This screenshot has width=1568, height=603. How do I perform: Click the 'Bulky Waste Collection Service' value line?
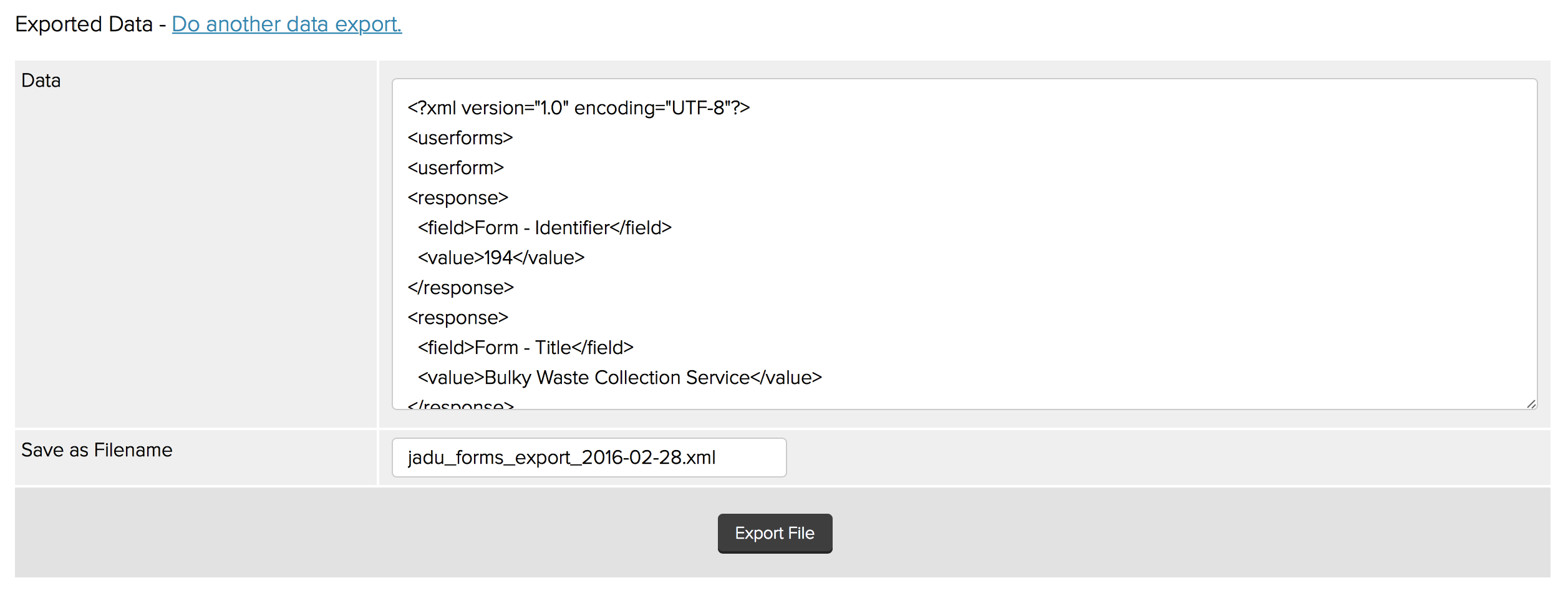pyautogui.click(x=619, y=378)
